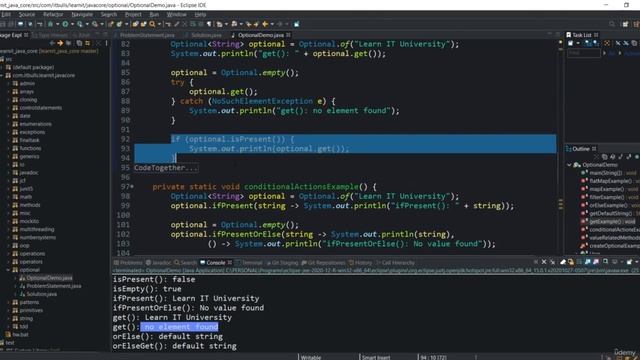Open the Window menu
The height and width of the screenshot is (360, 640).
(x=176, y=15)
